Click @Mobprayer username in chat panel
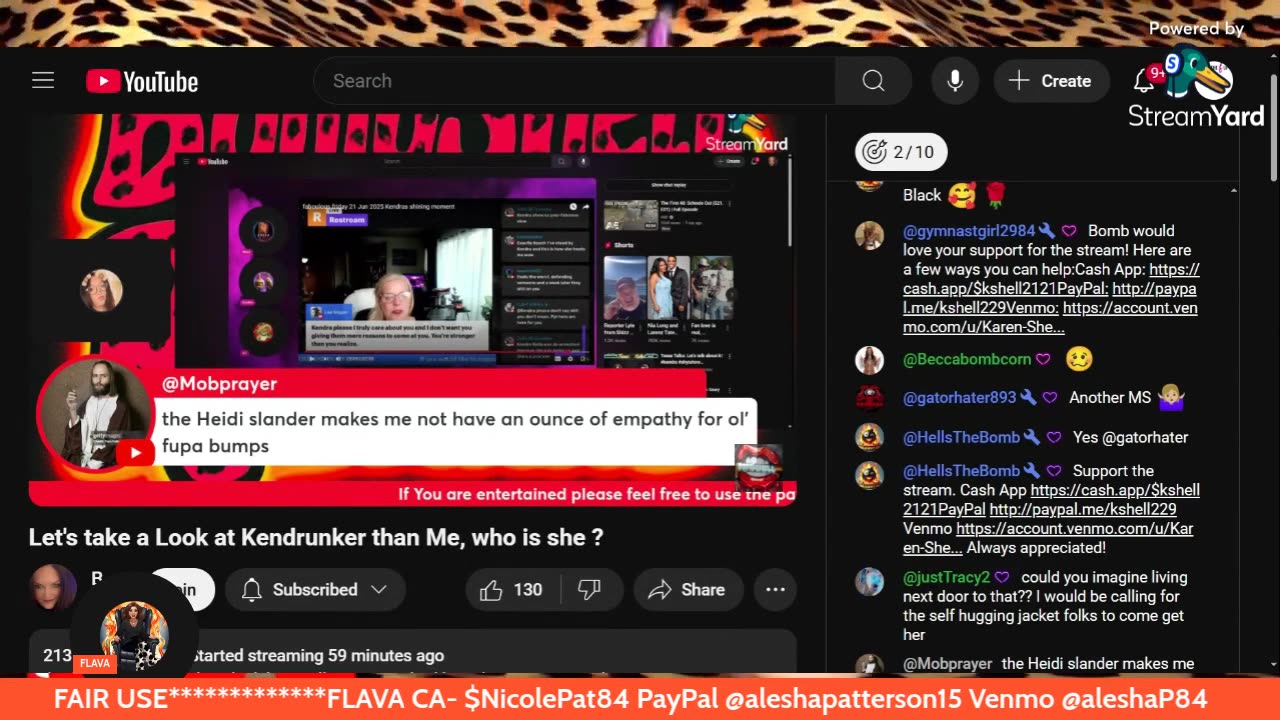The height and width of the screenshot is (720, 1280). coord(947,664)
